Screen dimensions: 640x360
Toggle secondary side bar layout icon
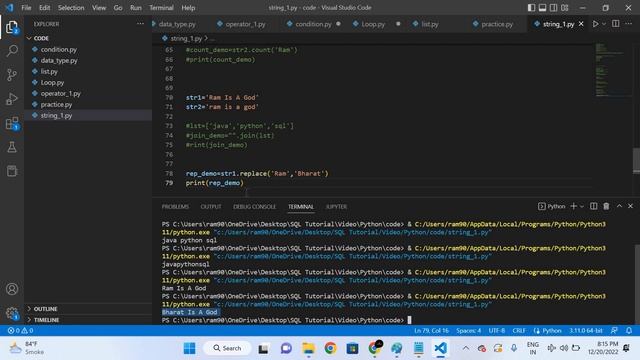point(553,8)
